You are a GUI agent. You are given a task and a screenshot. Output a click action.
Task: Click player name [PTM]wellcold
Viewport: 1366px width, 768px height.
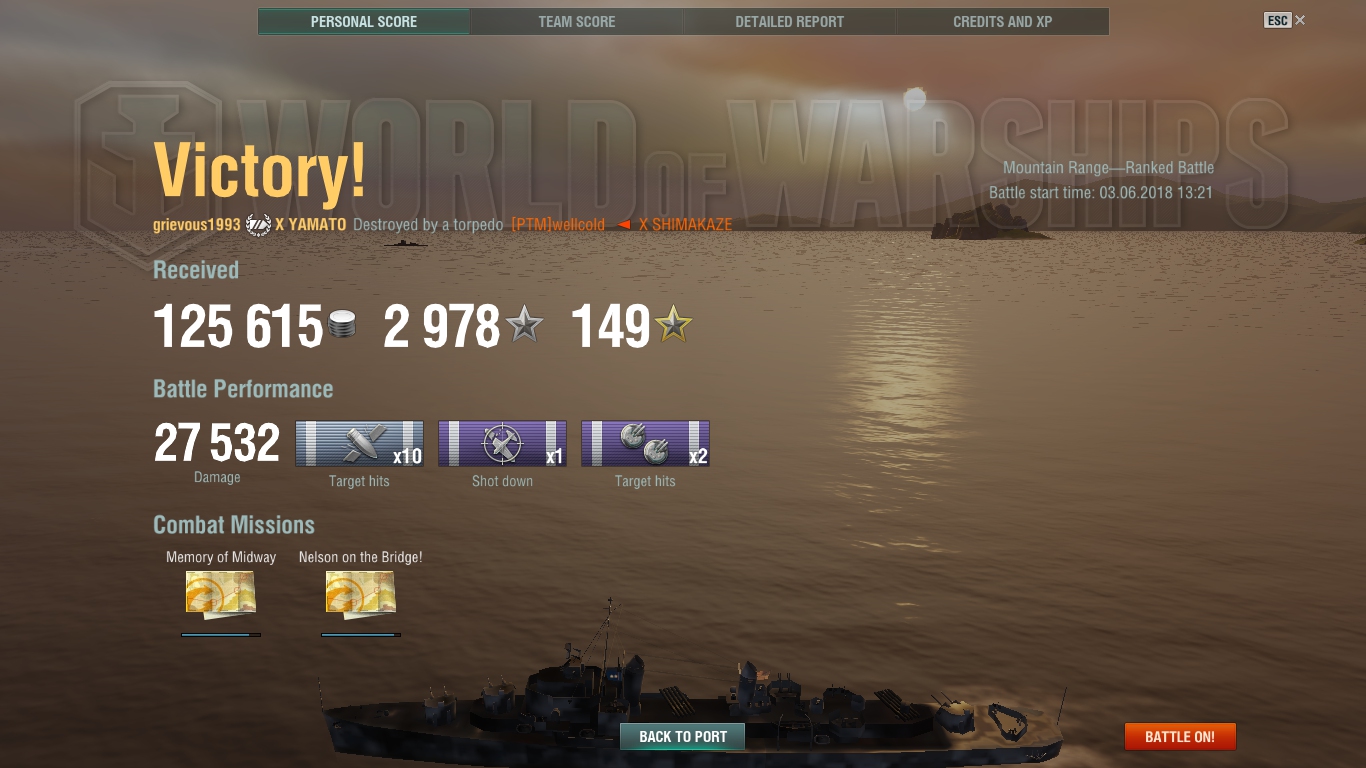[558, 225]
